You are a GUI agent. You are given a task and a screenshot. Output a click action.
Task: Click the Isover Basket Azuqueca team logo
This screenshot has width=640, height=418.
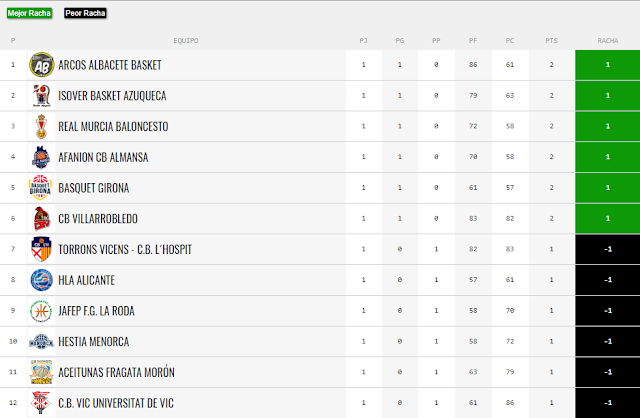click(41, 96)
